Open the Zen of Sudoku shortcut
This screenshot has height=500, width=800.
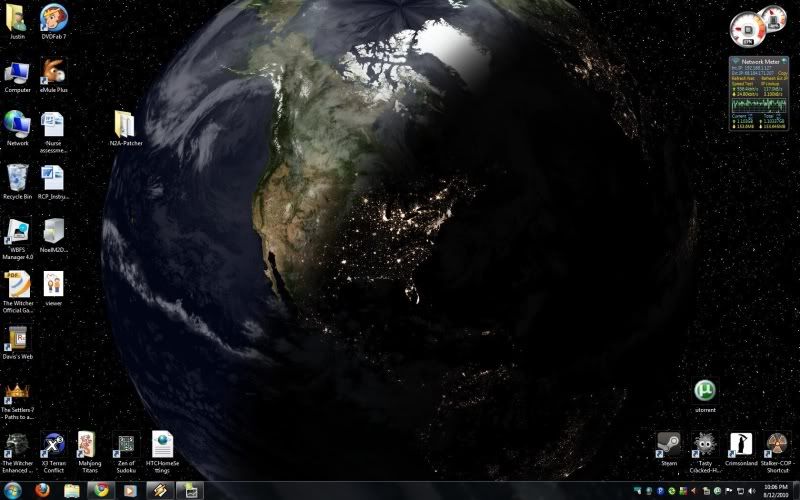(x=125, y=445)
